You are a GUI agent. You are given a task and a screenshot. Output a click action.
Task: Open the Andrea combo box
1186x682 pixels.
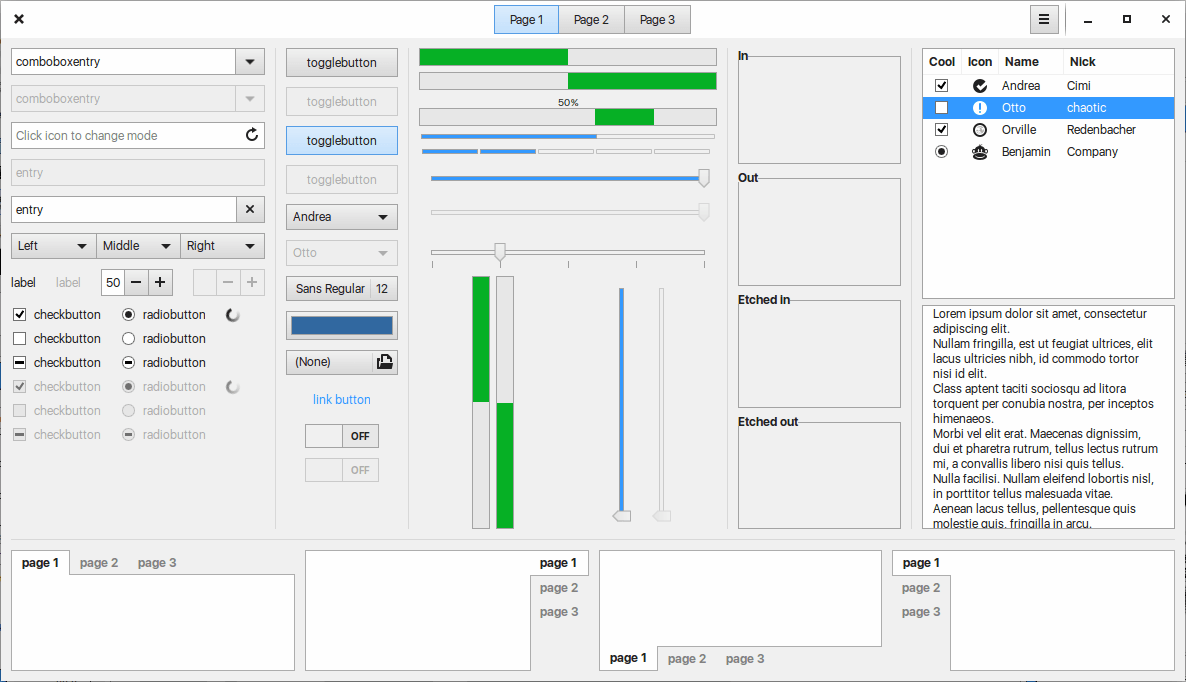coord(342,216)
